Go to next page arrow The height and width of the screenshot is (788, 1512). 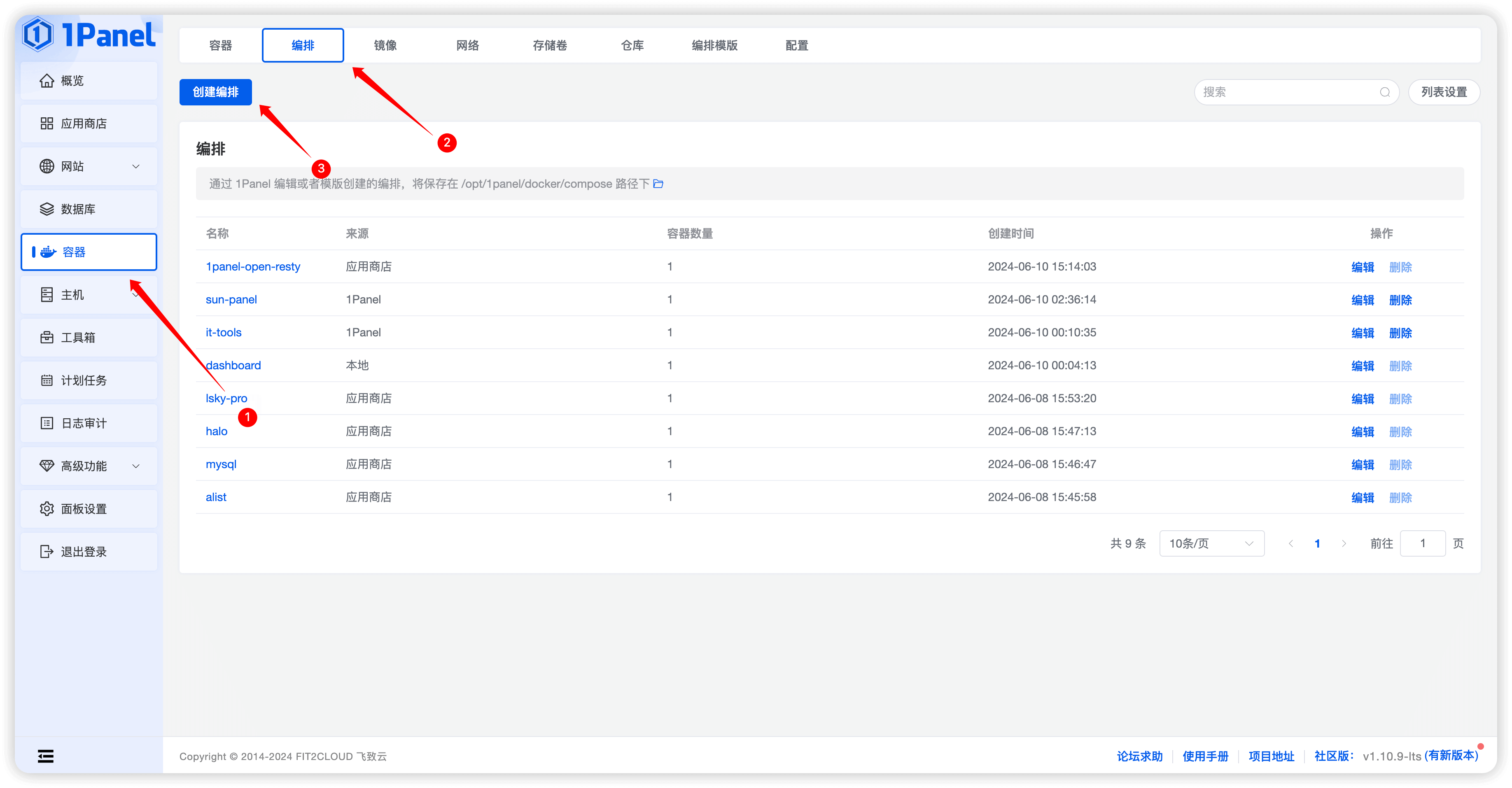1344,543
